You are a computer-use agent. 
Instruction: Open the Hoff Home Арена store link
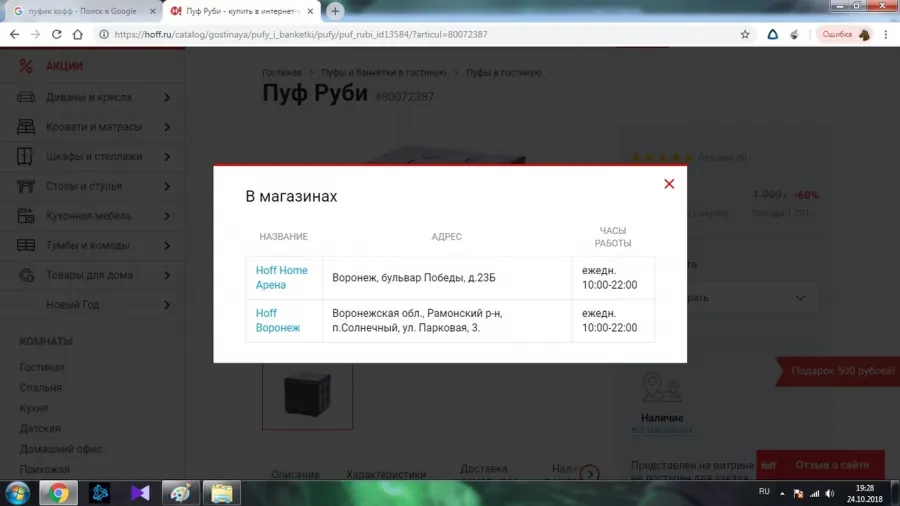pyautogui.click(x=281, y=278)
